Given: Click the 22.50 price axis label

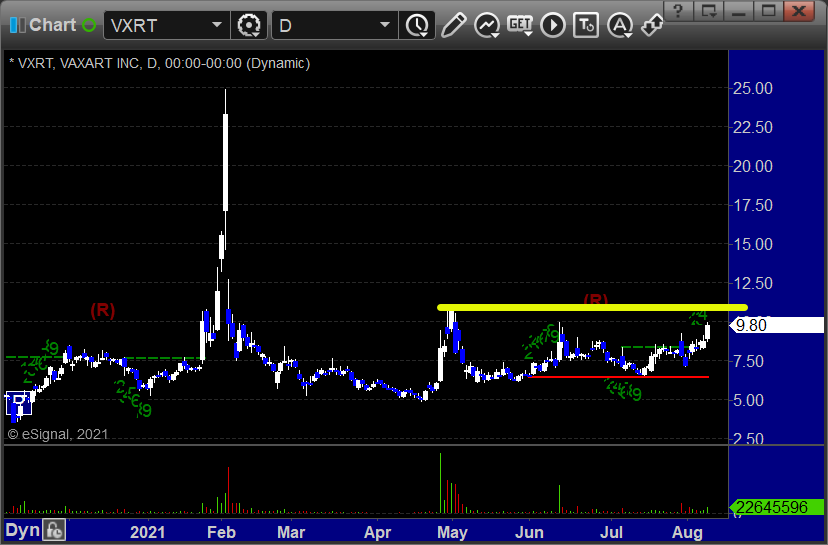Looking at the screenshot, I should click(x=752, y=127).
